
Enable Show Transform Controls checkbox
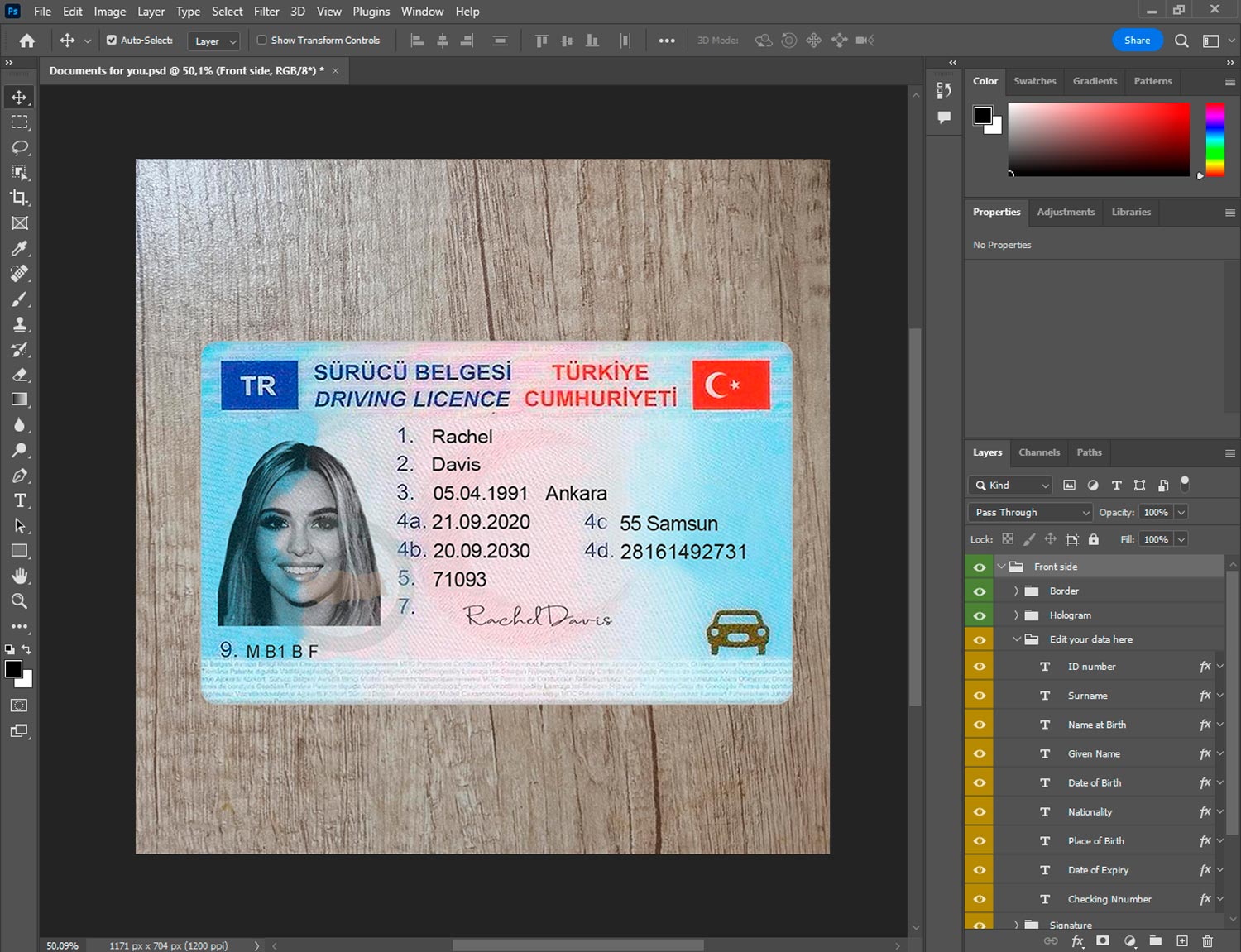coord(261,40)
